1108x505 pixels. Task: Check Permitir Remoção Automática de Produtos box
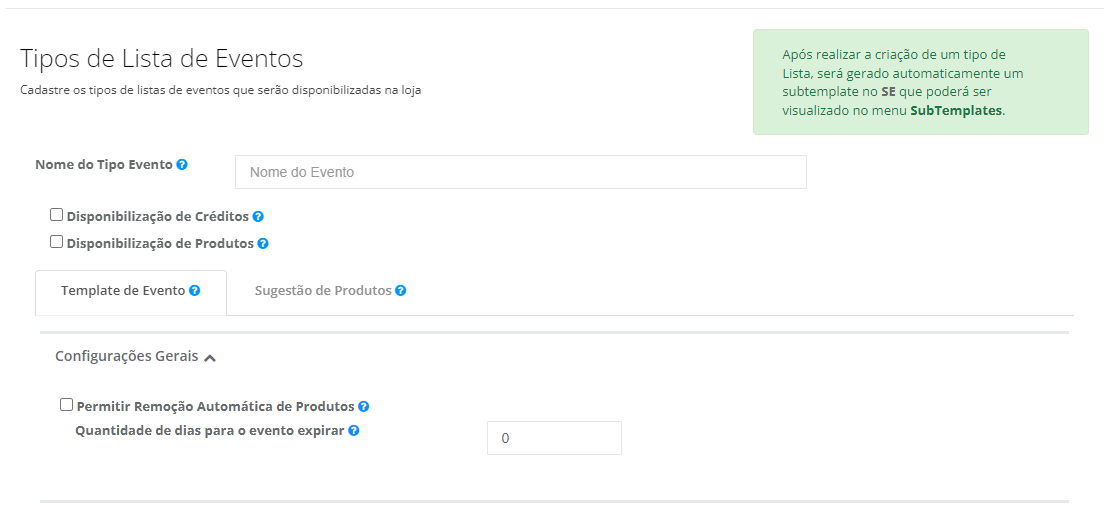tap(66, 405)
